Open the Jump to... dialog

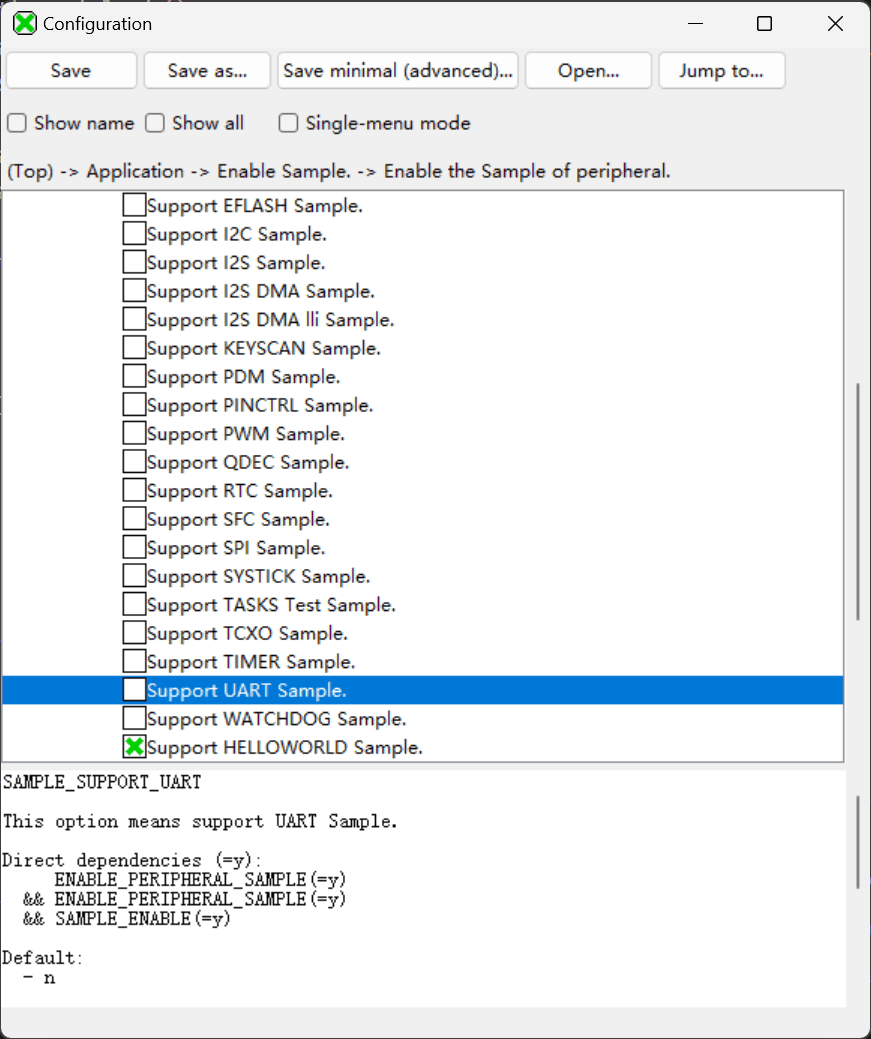coord(720,71)
